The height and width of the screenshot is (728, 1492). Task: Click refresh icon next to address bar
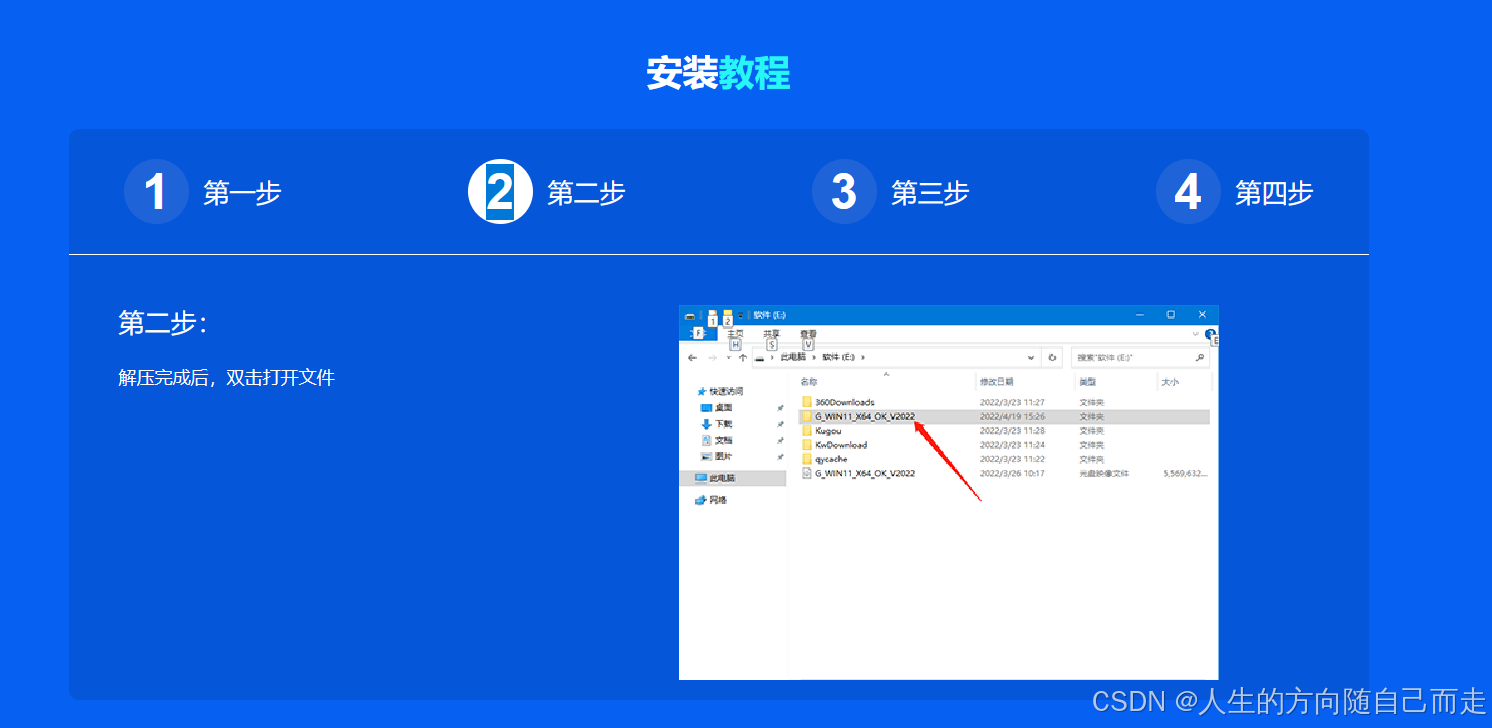(x=1052, y=357)
